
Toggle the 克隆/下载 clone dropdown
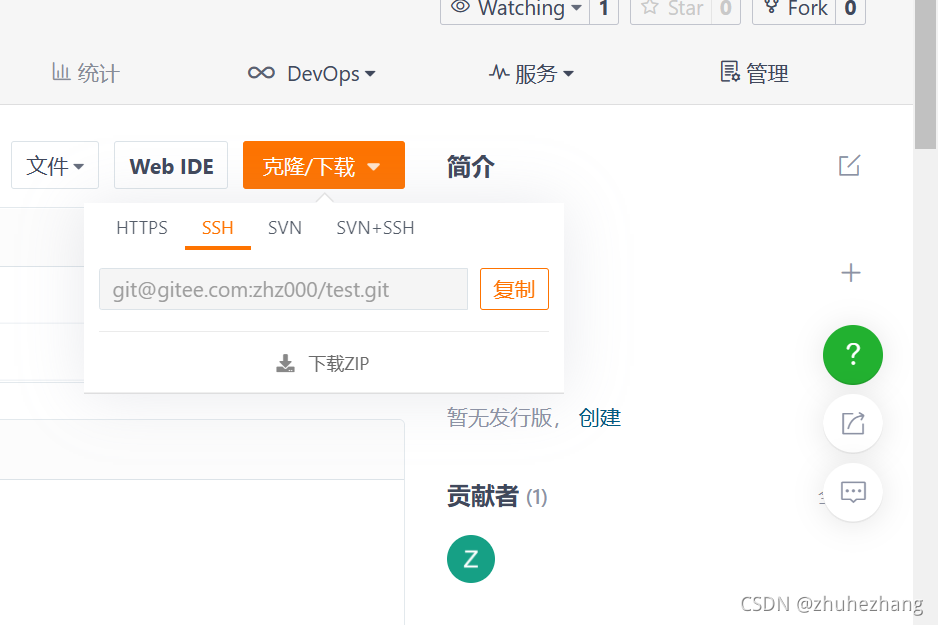pos(324,165)
